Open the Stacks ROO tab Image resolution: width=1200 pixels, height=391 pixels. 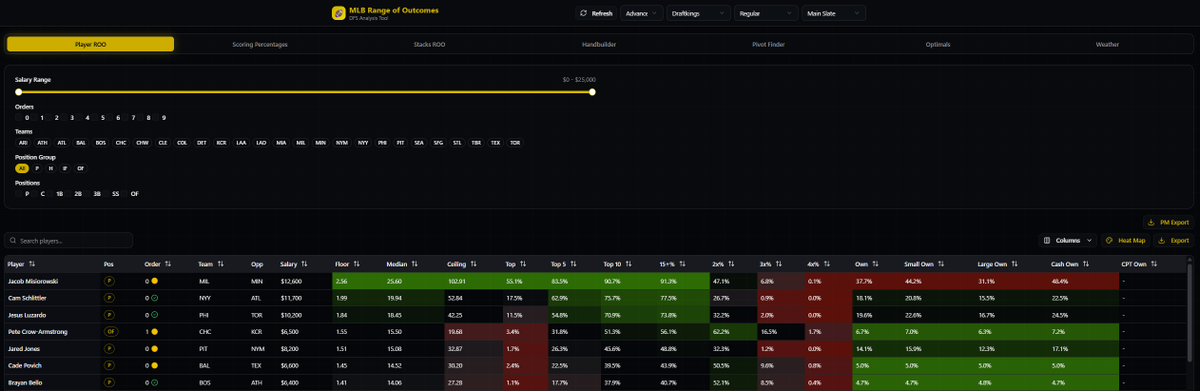pos(430,44)
